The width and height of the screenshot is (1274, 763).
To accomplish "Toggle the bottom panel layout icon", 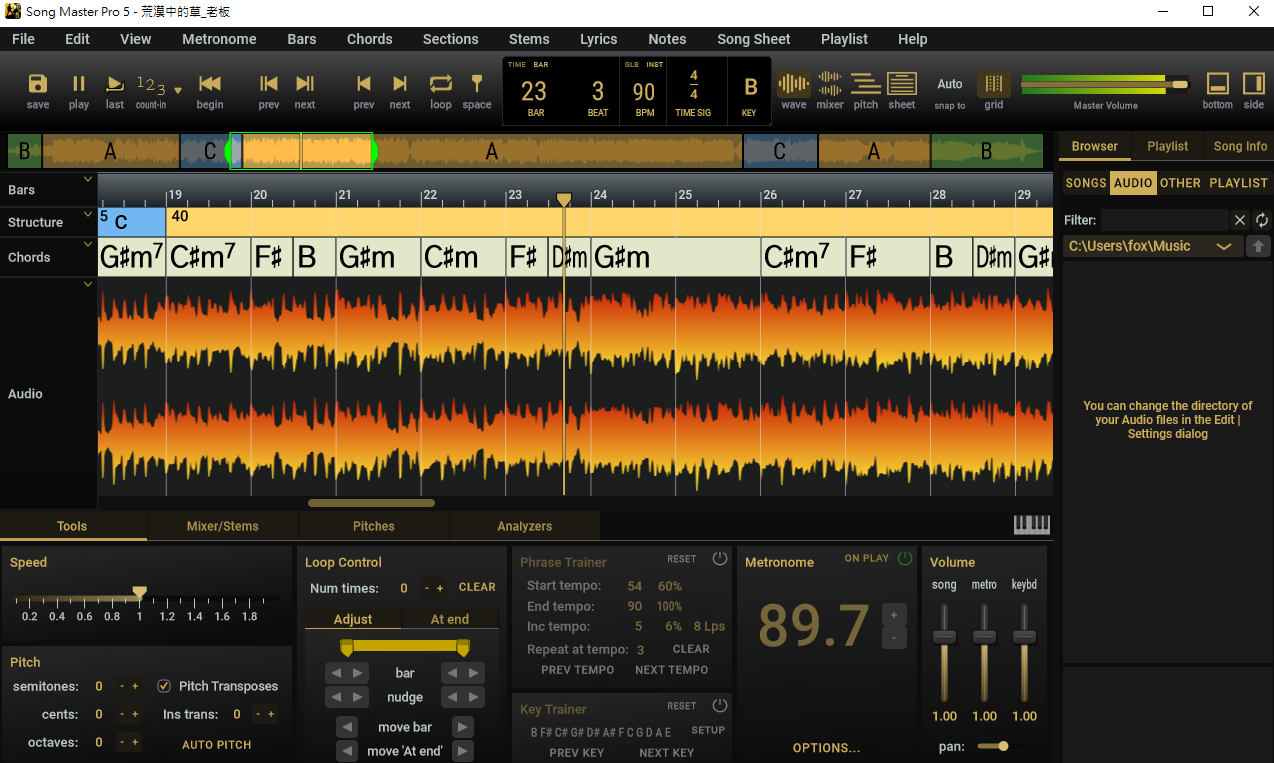I will [x=1218, y=84].
